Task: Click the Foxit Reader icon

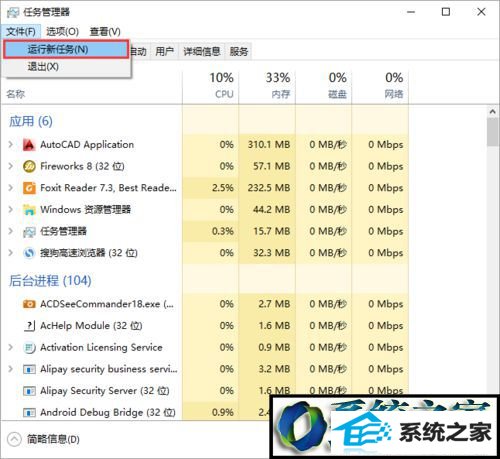Action: pos(29,188)
